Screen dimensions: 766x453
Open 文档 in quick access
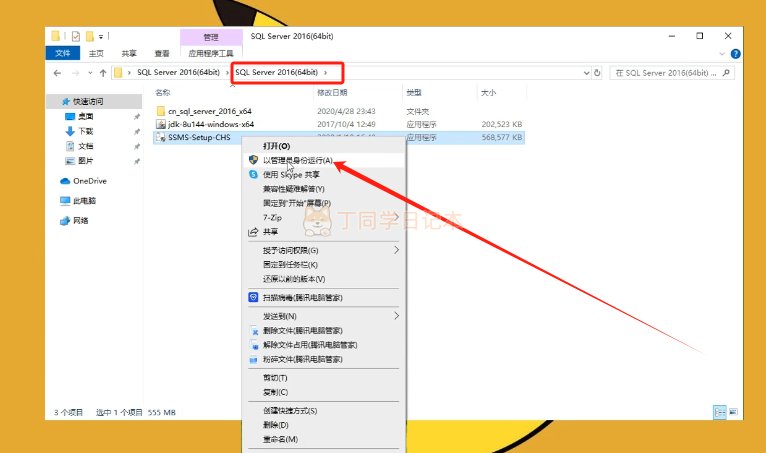pos(85,146)
